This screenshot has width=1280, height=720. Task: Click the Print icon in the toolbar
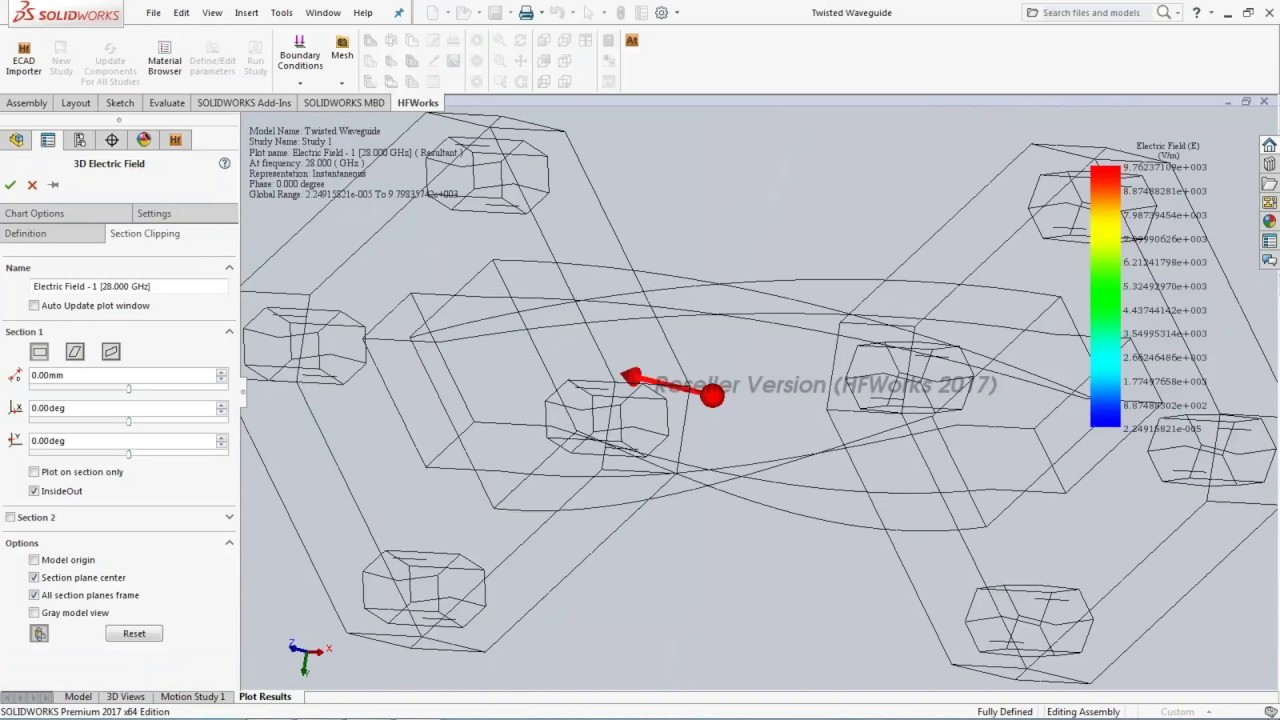pos(526,13)
